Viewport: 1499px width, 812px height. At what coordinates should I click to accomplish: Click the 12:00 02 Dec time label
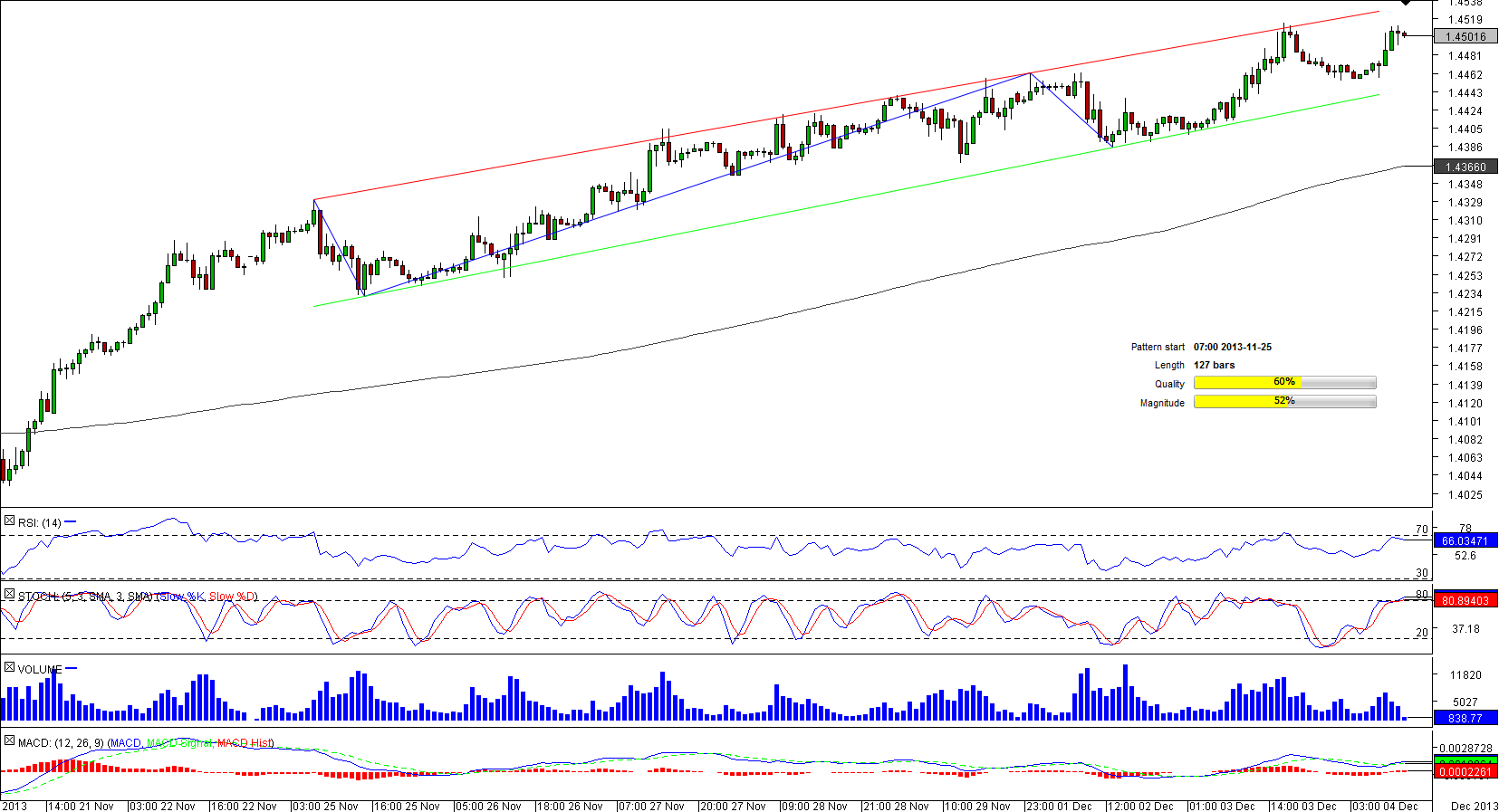tap(1141, 807)
